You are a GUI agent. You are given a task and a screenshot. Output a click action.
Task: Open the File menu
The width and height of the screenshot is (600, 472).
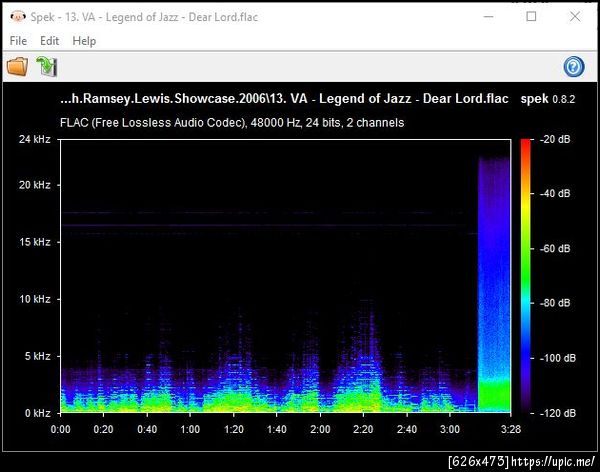point(18,41)
